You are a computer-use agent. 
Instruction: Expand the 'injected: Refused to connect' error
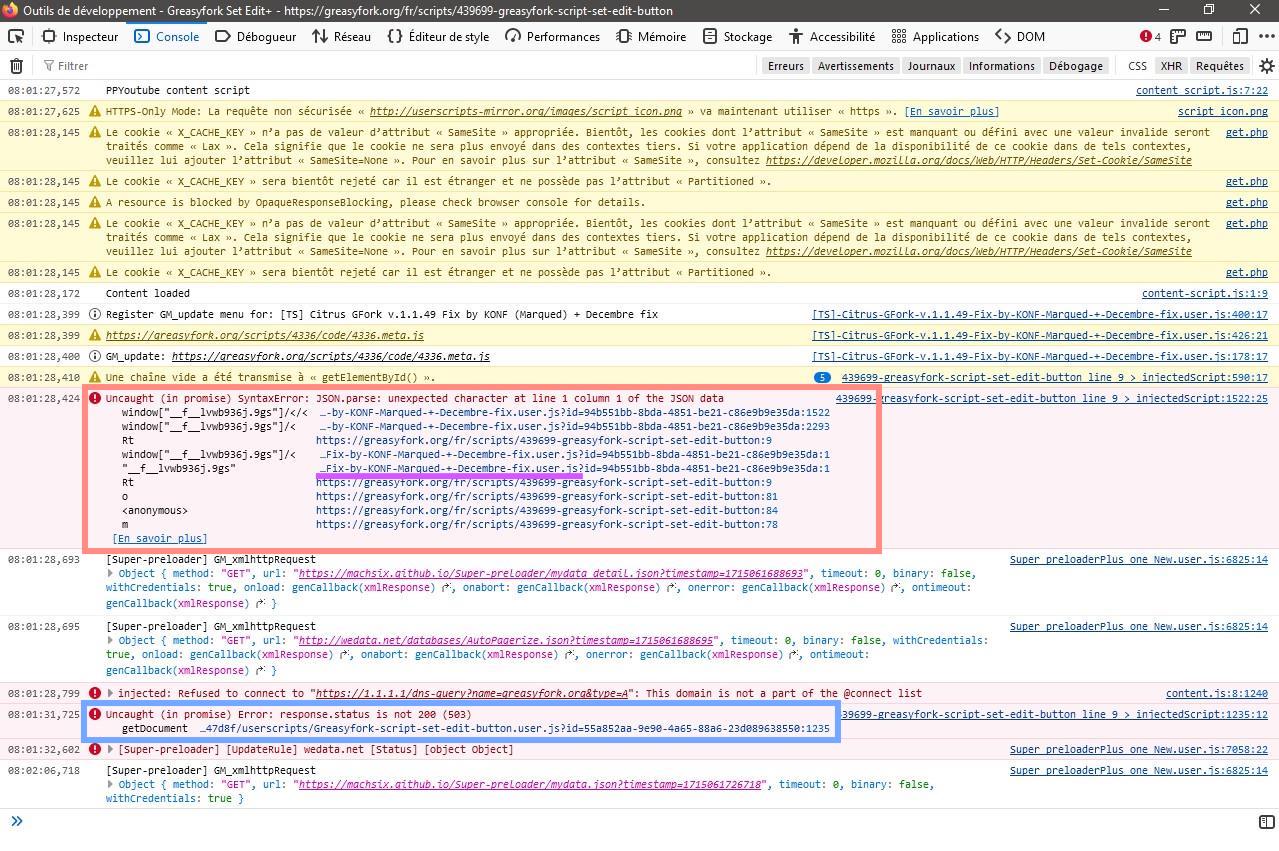(x=111, y=693)
